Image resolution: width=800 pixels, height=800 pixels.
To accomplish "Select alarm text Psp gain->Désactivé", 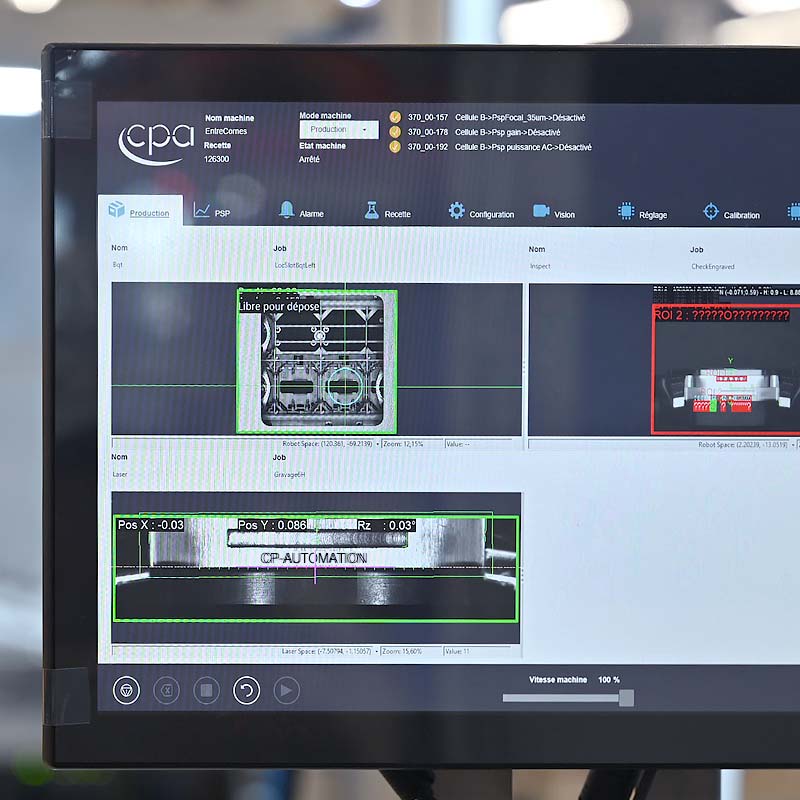I will coord(508,133).
